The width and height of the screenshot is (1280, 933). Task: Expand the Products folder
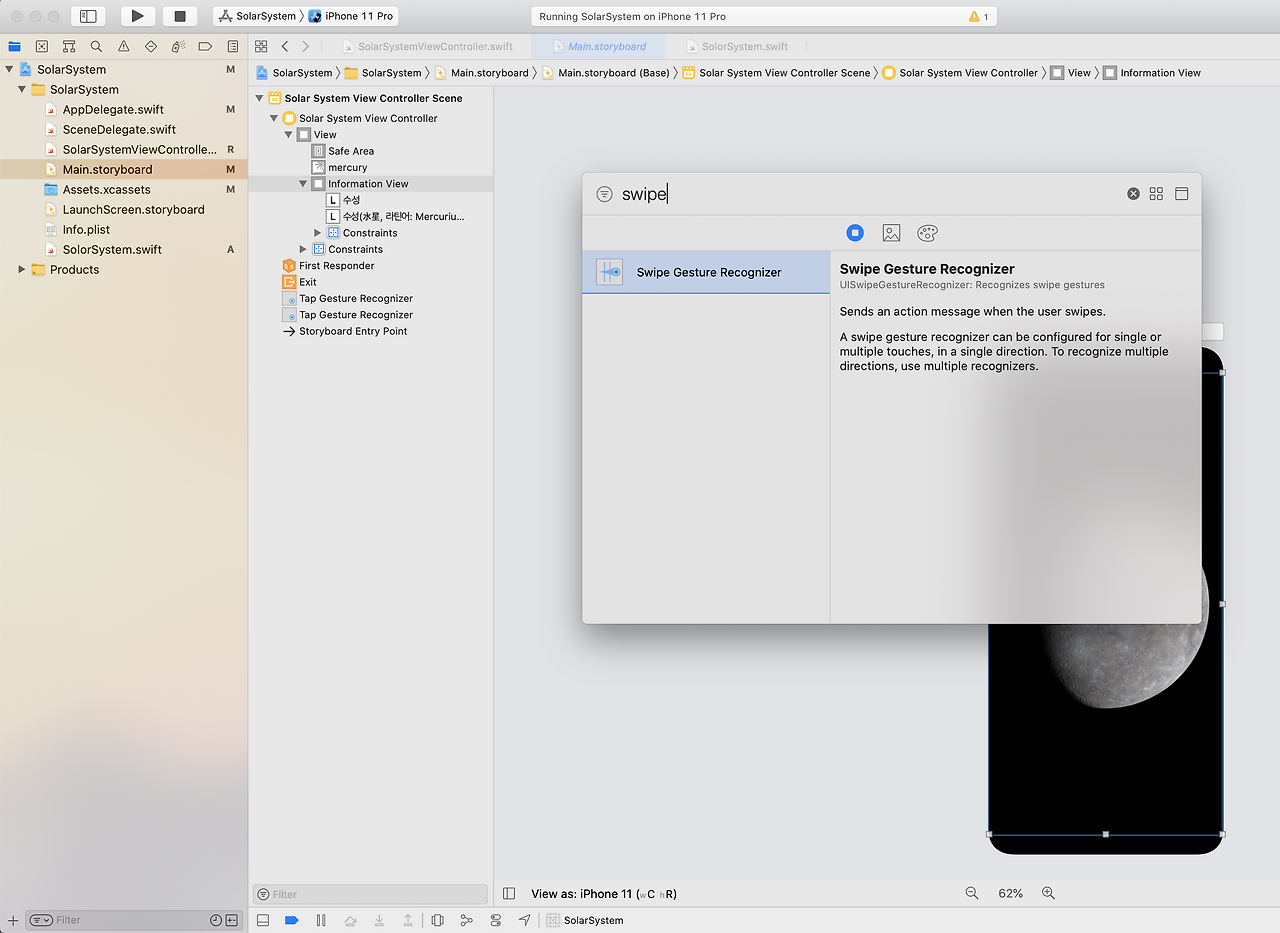pos(22,269)
